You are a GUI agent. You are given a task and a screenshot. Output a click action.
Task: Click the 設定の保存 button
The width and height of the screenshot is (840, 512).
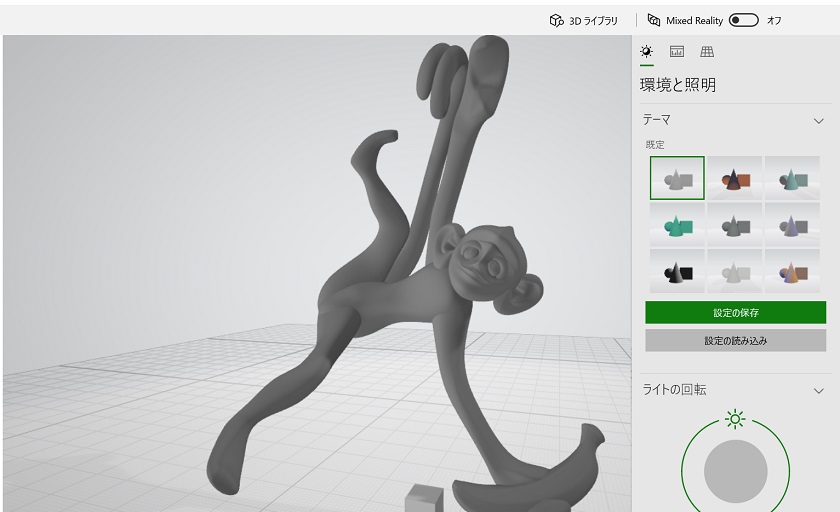[x=735, y=313]
